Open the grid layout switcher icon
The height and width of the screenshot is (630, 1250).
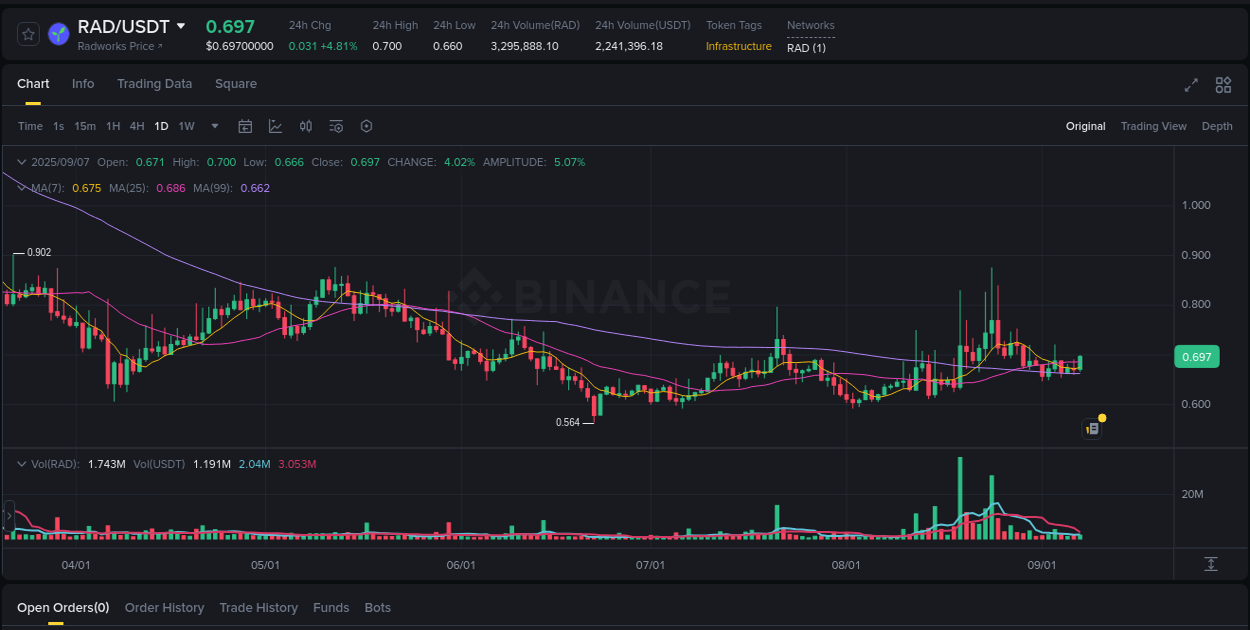[x=1223, y=85]
